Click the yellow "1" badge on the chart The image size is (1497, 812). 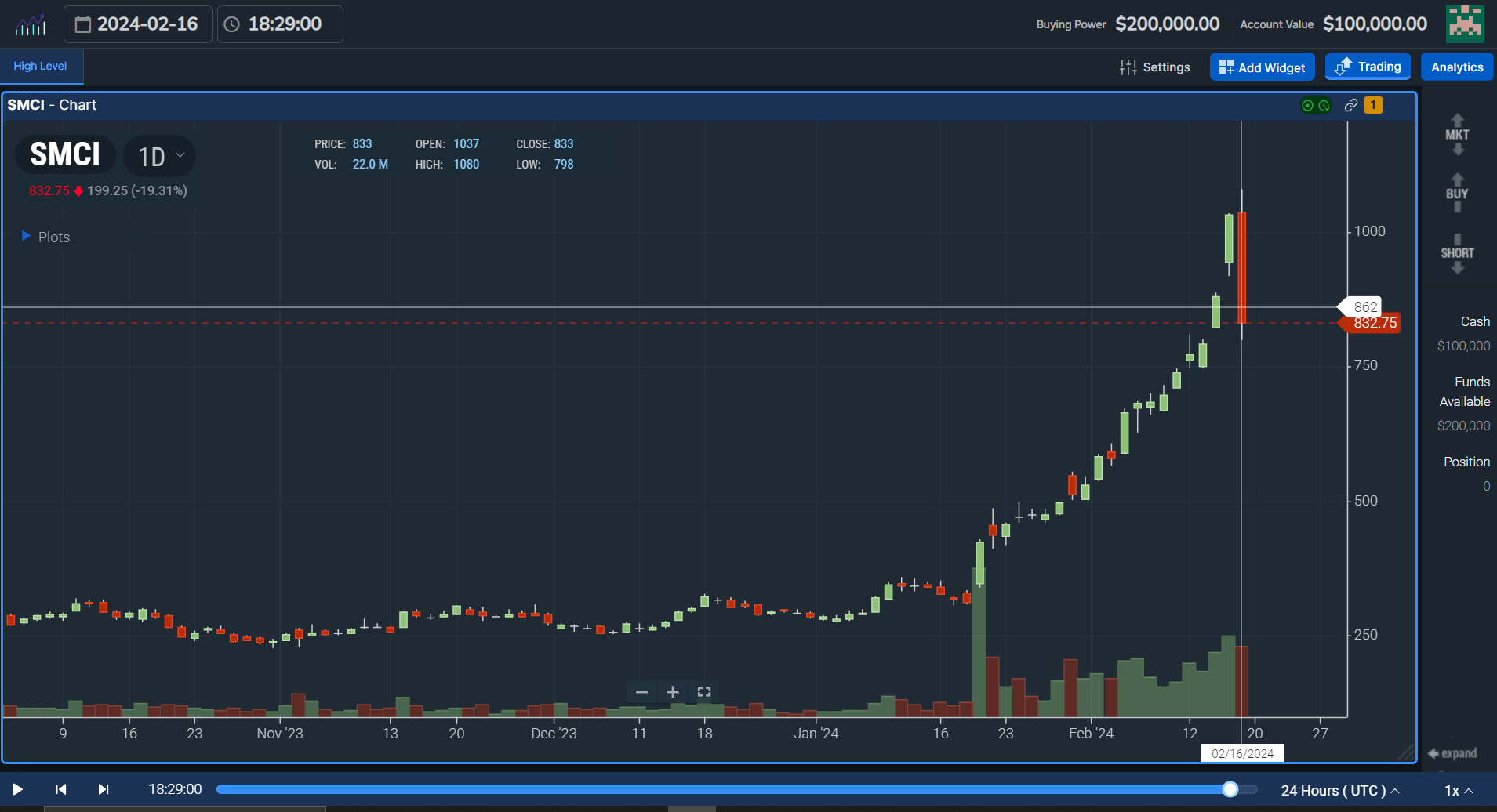point(1372,105)
